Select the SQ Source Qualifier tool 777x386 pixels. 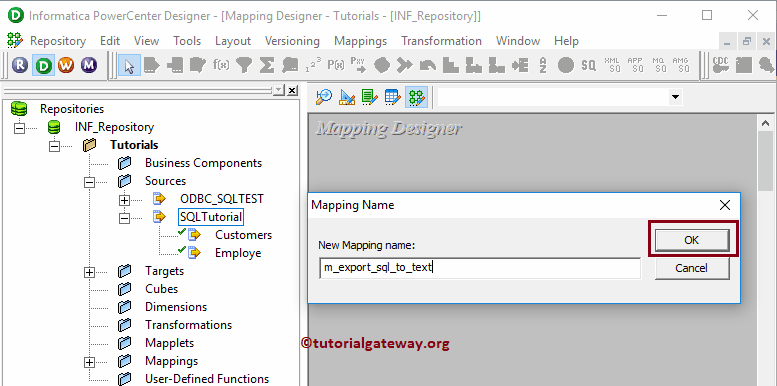pyautogui.click(x=588, y=65)
